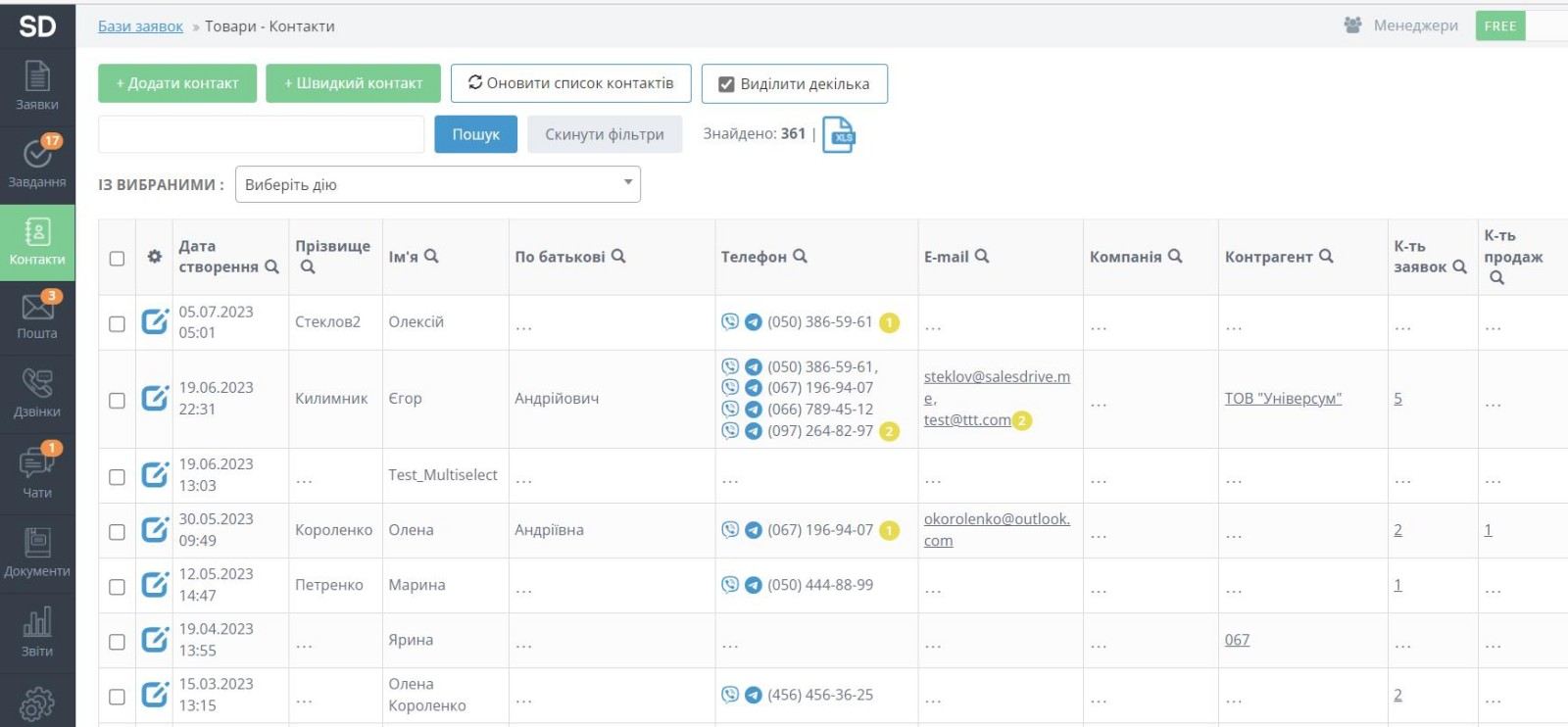Select checkbox for Килимник row
Viewport: 1568px width, 727px height.
click(117, 401)
